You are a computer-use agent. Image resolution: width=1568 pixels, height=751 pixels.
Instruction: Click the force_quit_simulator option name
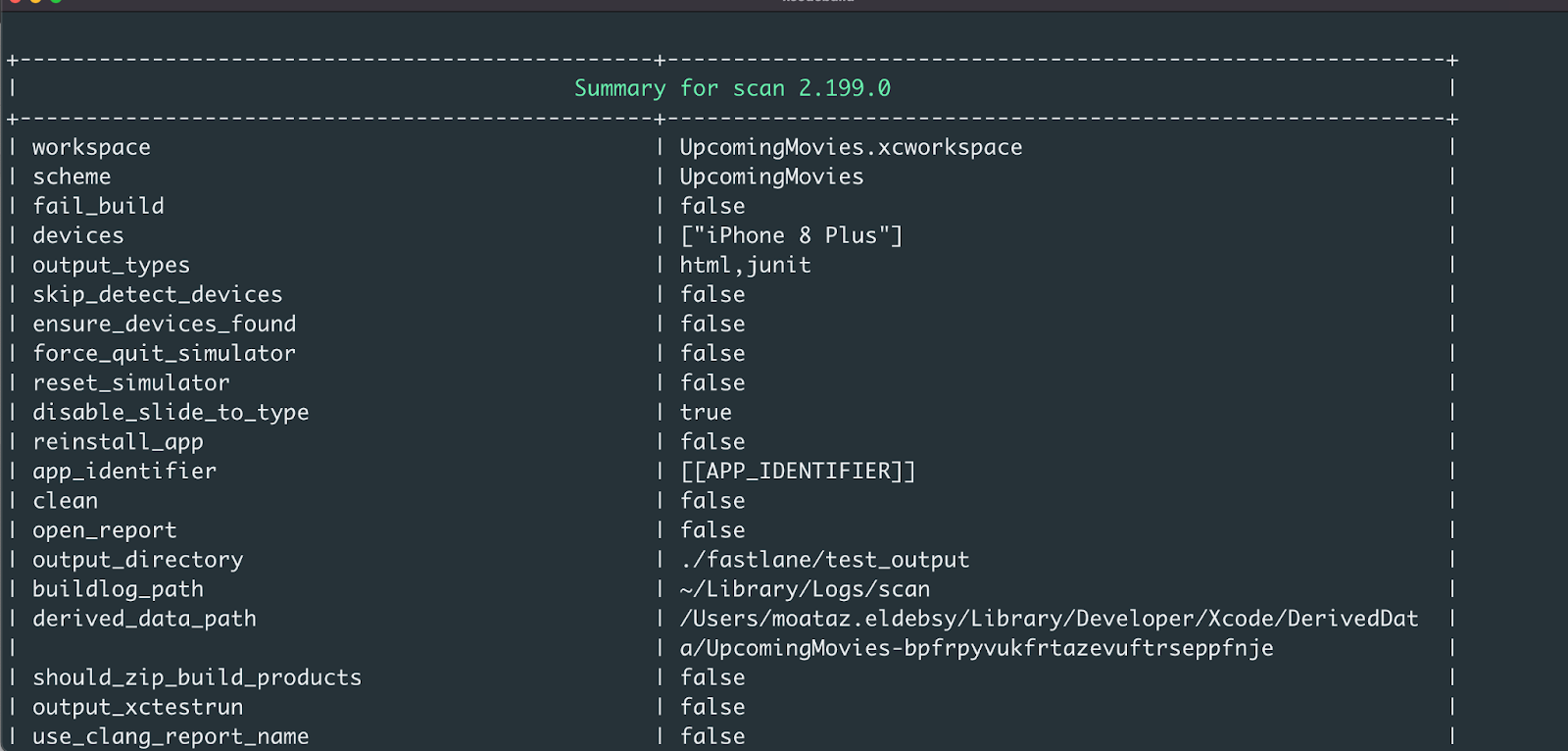164,353
